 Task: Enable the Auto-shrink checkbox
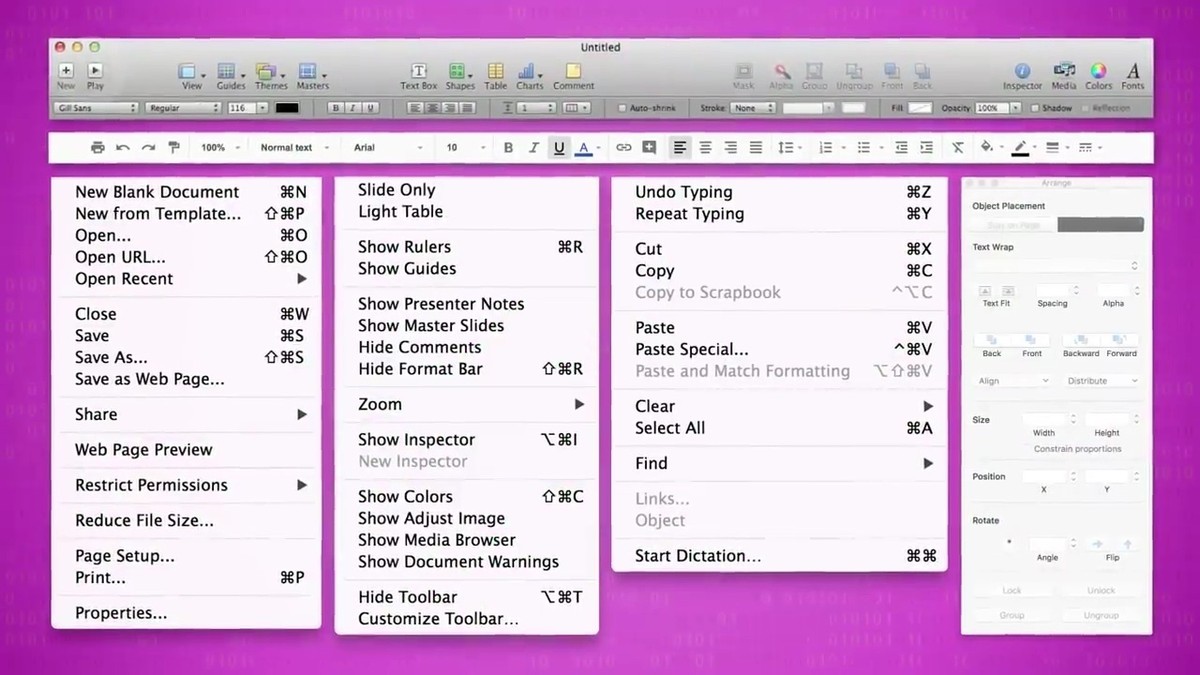coord(623,108)
